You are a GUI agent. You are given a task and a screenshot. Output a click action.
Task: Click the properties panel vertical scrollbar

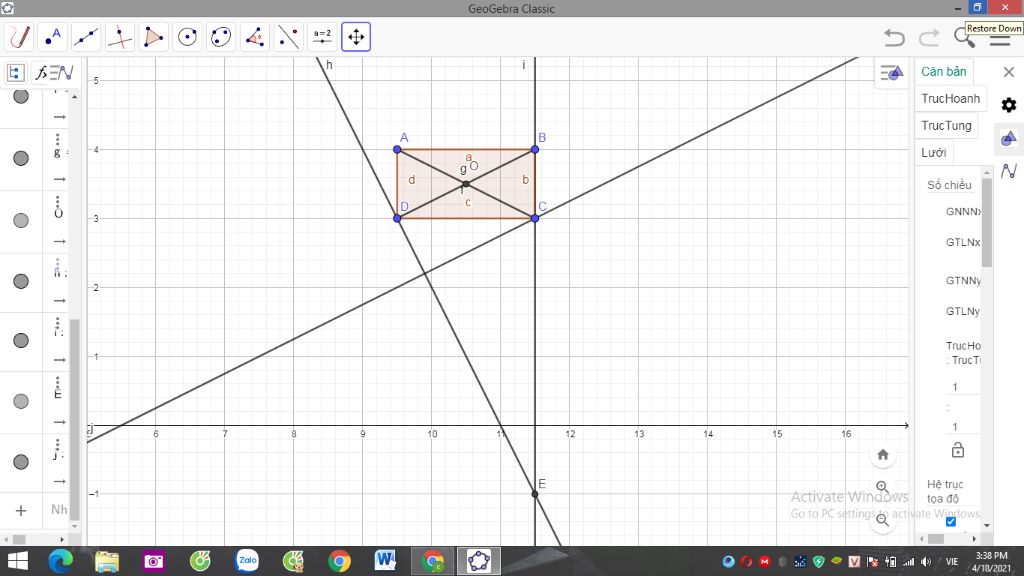986,222
